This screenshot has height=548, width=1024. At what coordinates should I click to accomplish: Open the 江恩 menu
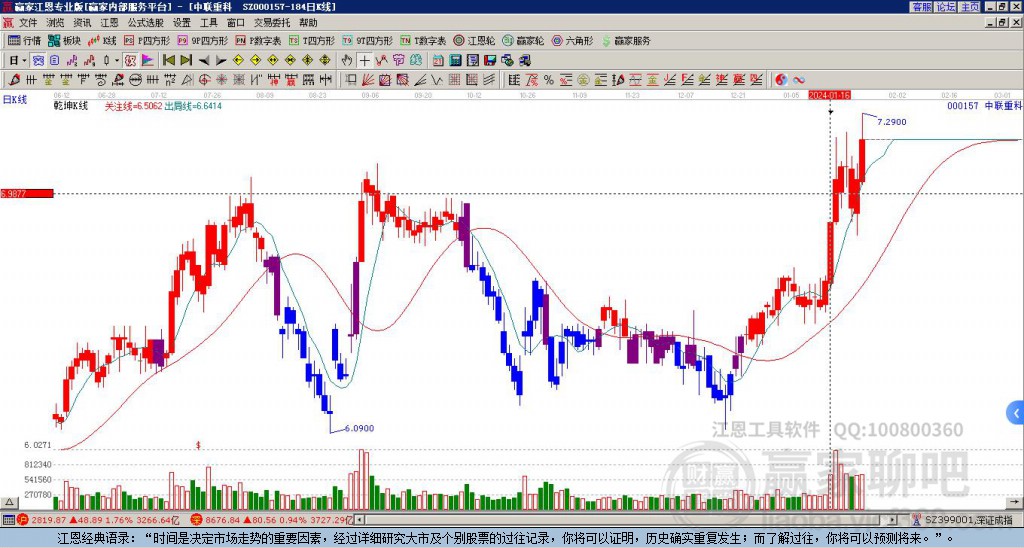[109, 23]
